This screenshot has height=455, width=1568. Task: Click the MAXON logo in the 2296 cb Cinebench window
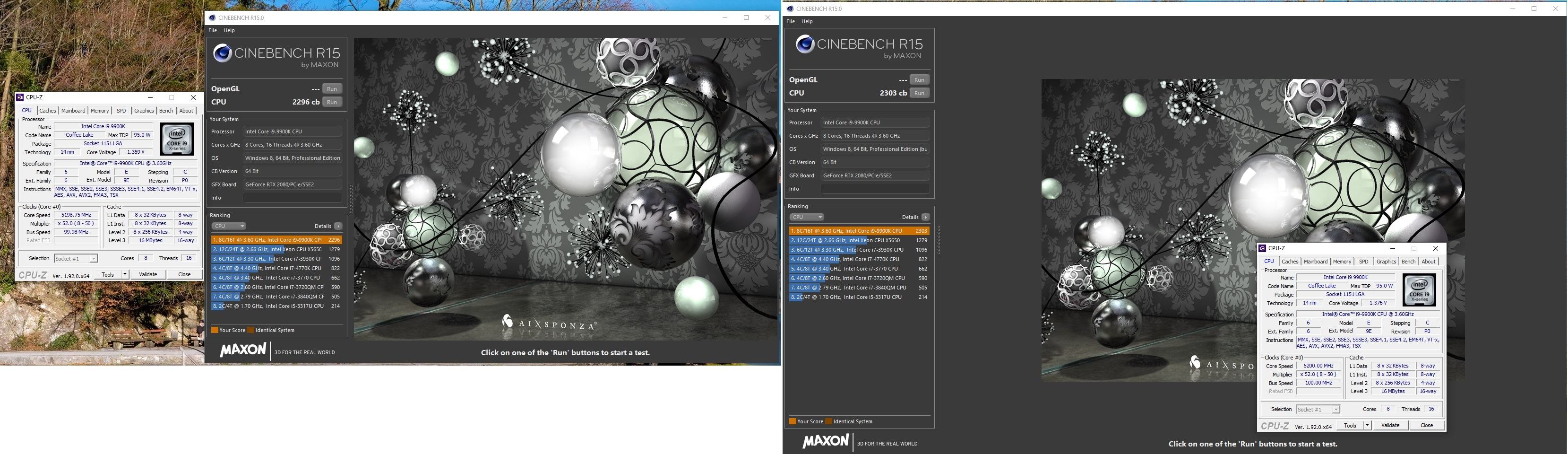coord(243,350)
